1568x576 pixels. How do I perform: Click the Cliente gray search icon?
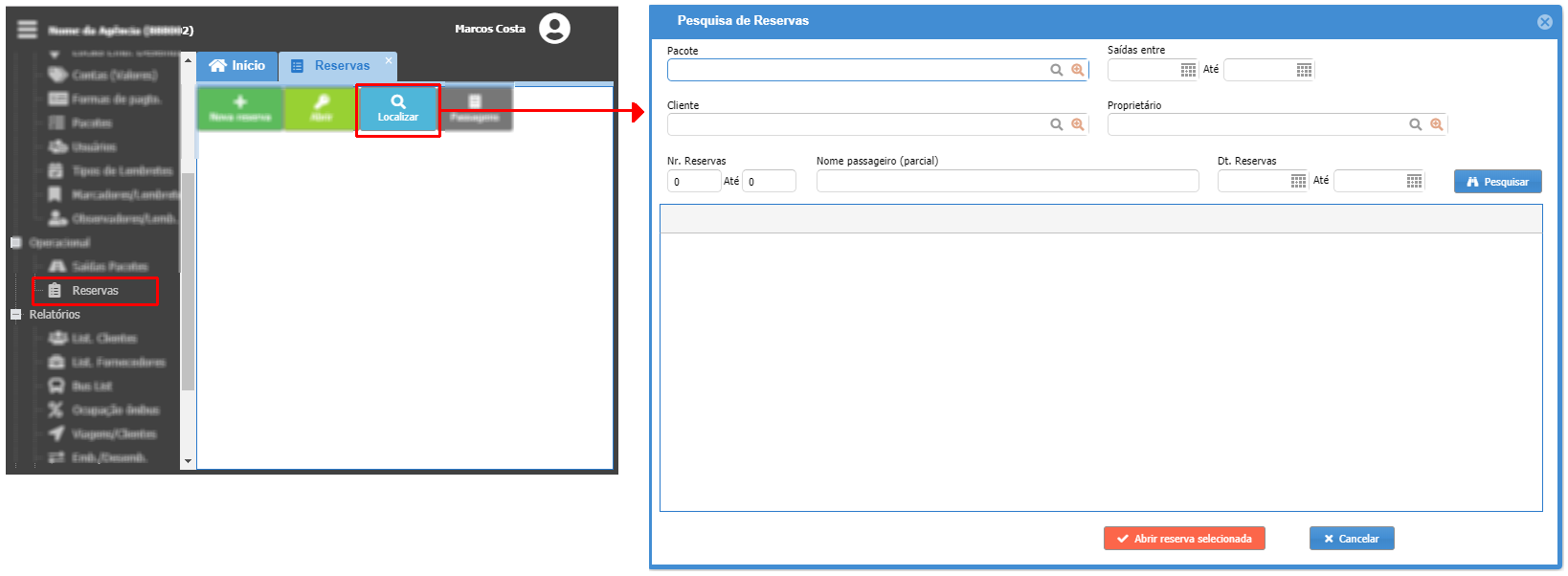pyautogui.click(x=1057, y=124)
